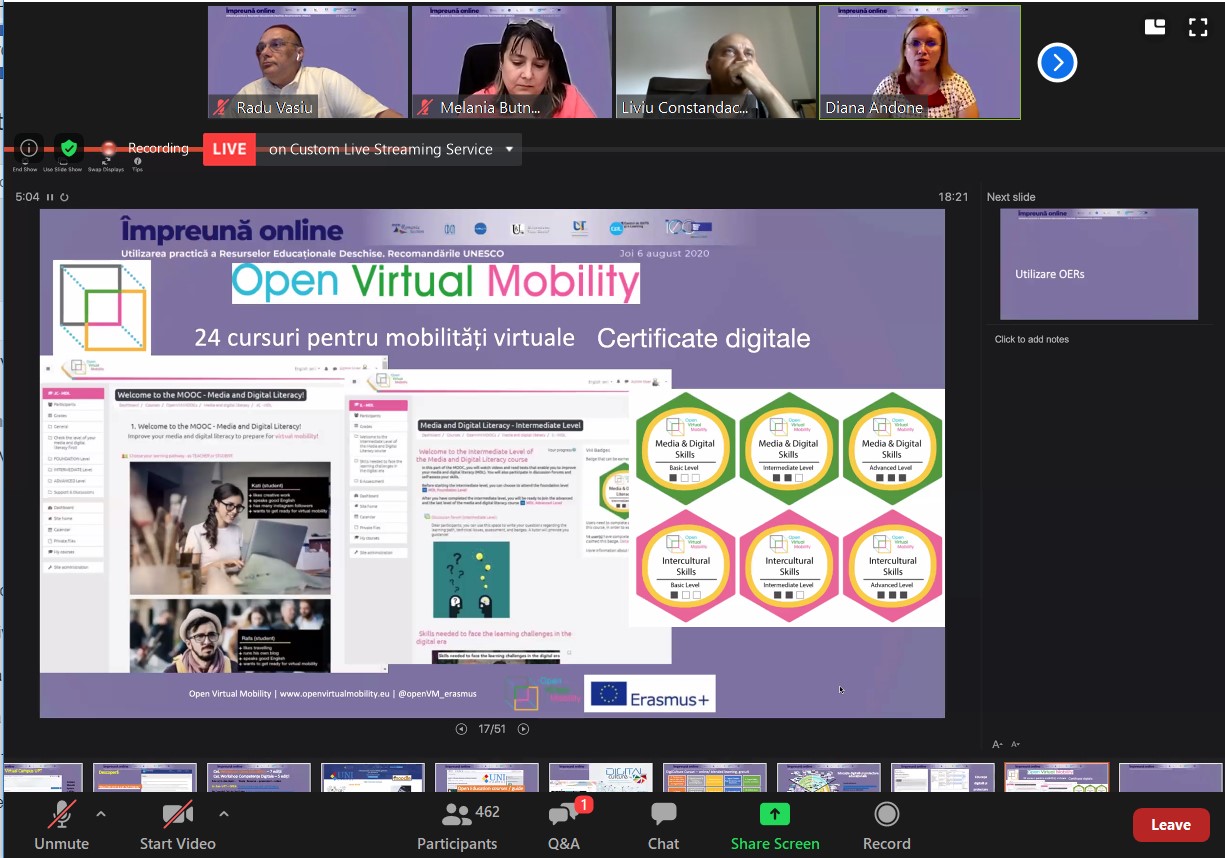This screenshot has width=1225, height=858.
Task: Open the Q&A panel
Action: (564, 825)
